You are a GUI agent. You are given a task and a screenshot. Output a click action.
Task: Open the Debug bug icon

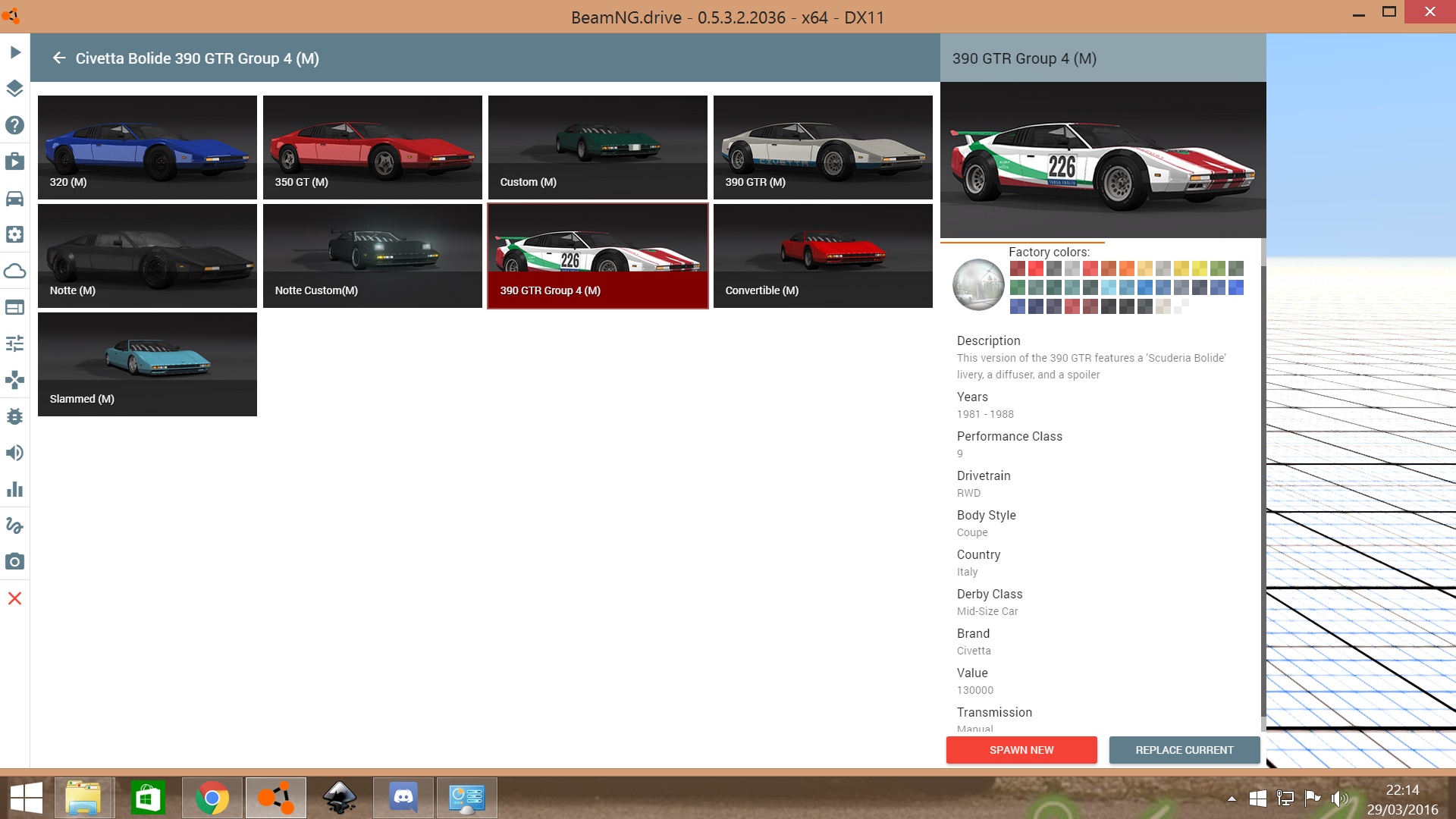pyautogui.click(x=14, y=416)
